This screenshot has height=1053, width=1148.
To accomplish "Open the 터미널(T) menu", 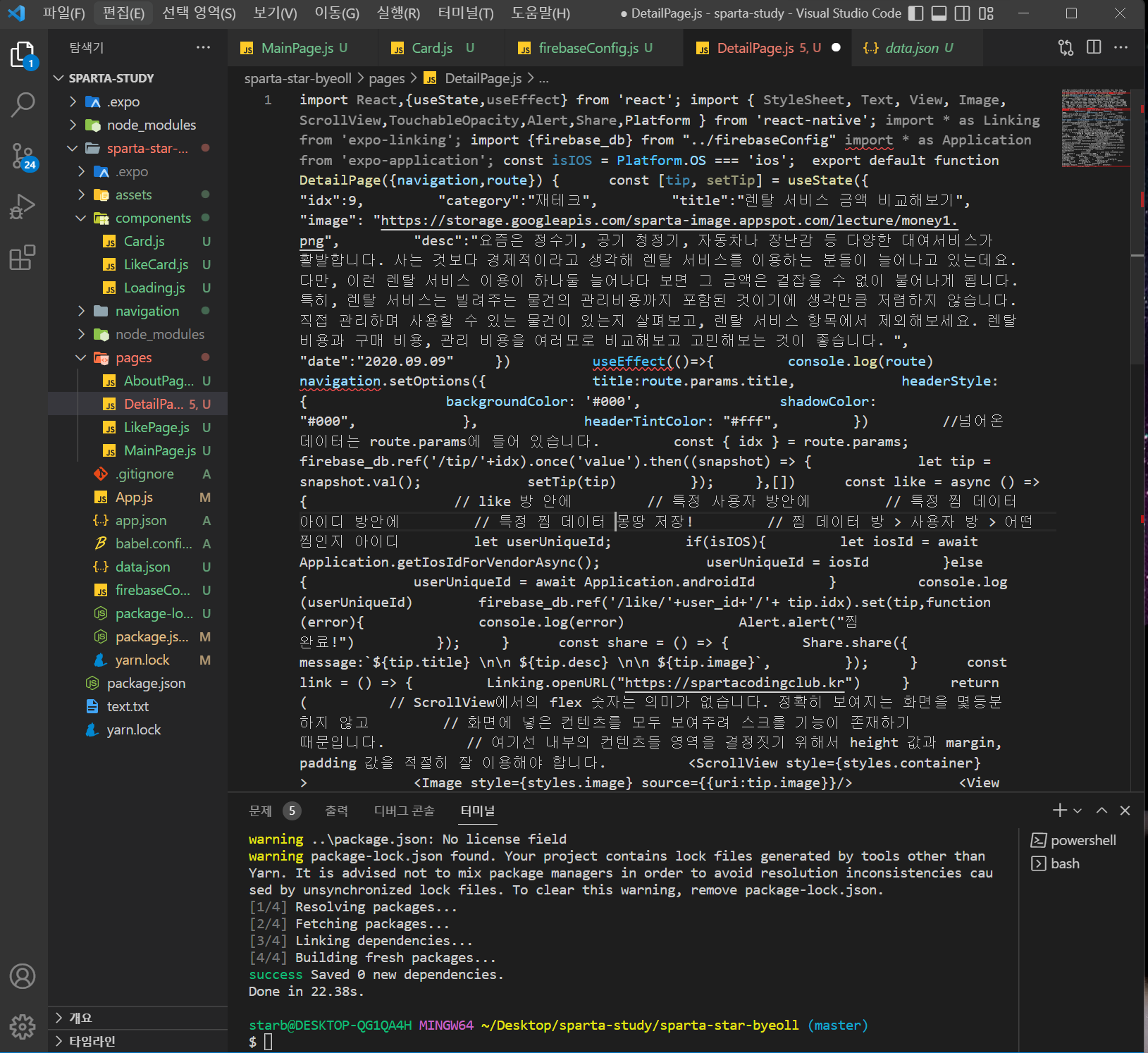I will coord(466,13).
